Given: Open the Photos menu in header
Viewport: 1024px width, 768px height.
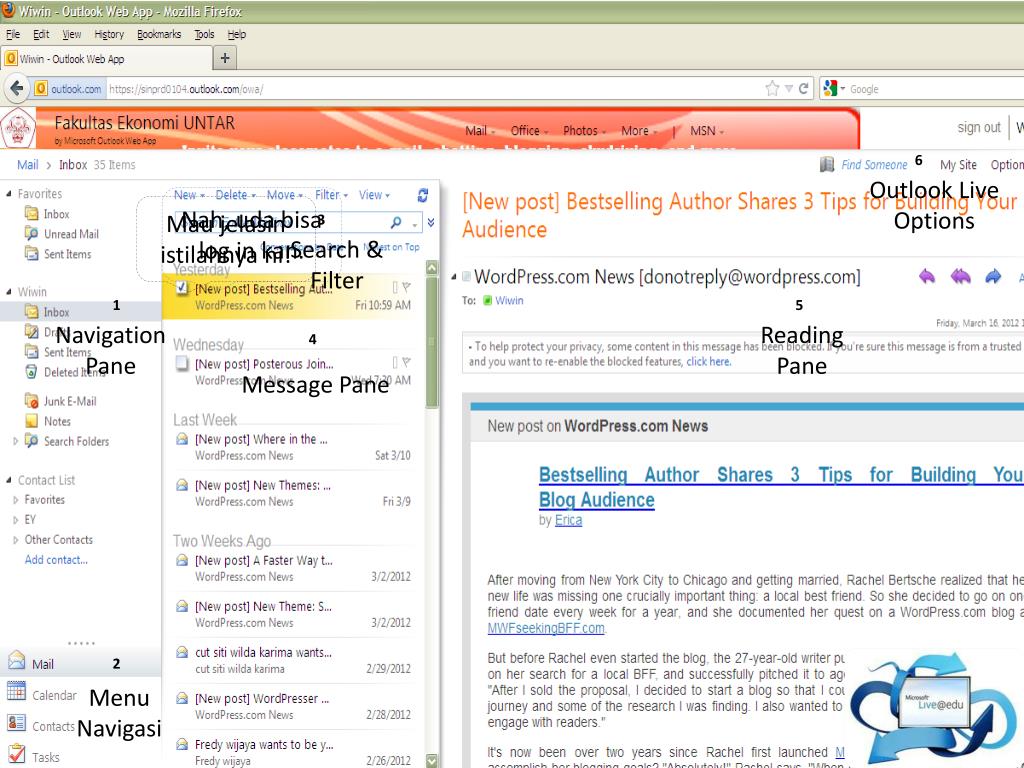Looking at the screenshot, I should click(584, 131).
